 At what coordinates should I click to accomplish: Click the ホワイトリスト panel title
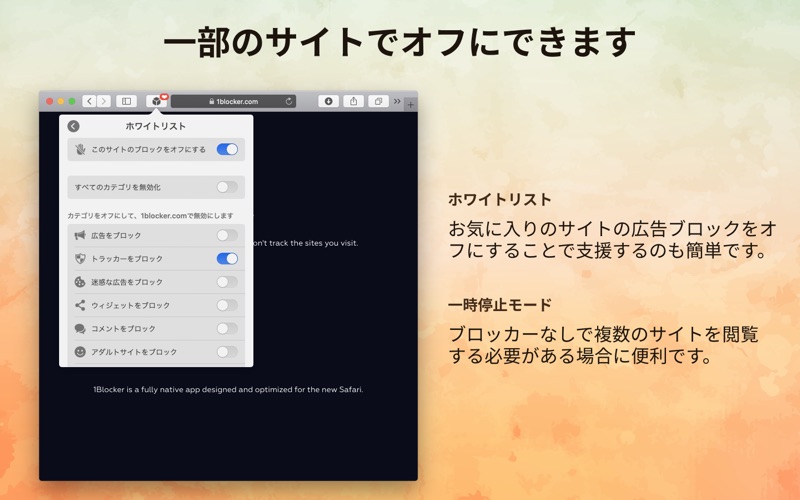click(x=156, y=126)
